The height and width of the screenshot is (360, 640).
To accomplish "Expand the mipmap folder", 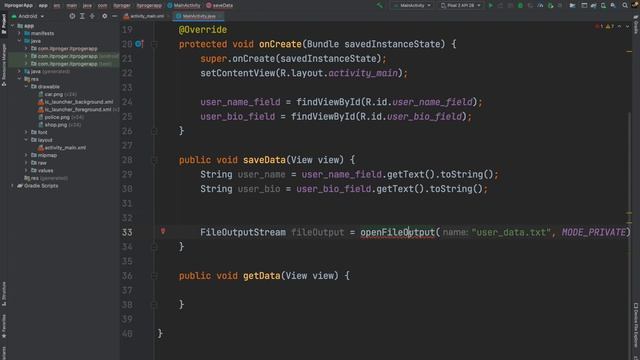I will click(27, 155).
